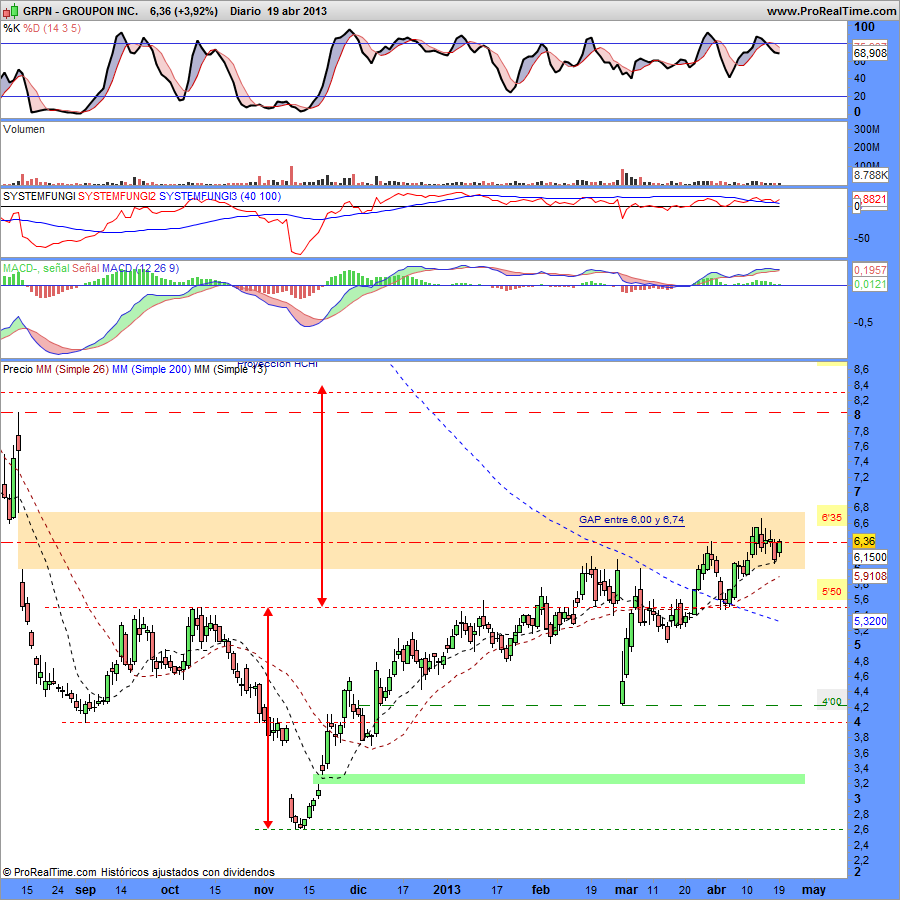Click the 2013 label on time axis
The height and width of the screenshot is (900, 900).
click(x=447, y=890)
